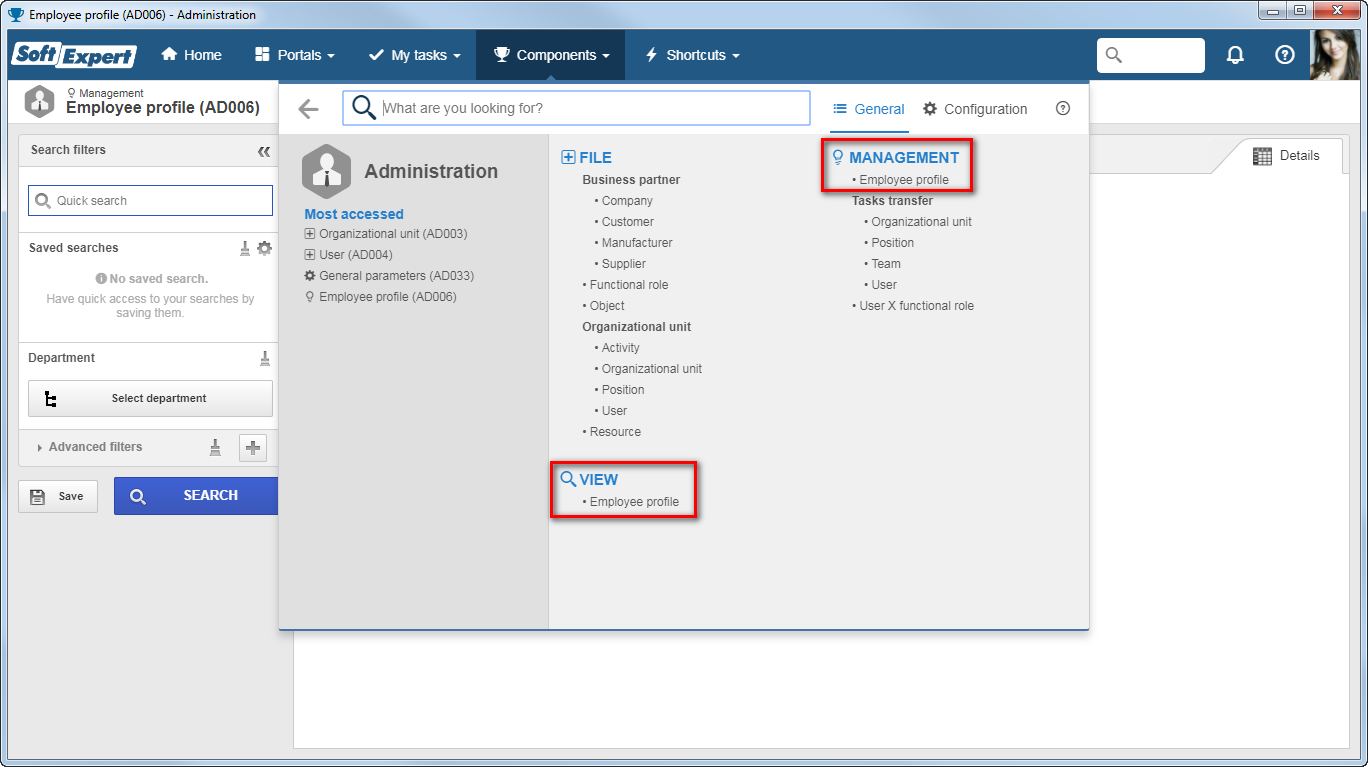Click the blue SEARCH button

196,496
